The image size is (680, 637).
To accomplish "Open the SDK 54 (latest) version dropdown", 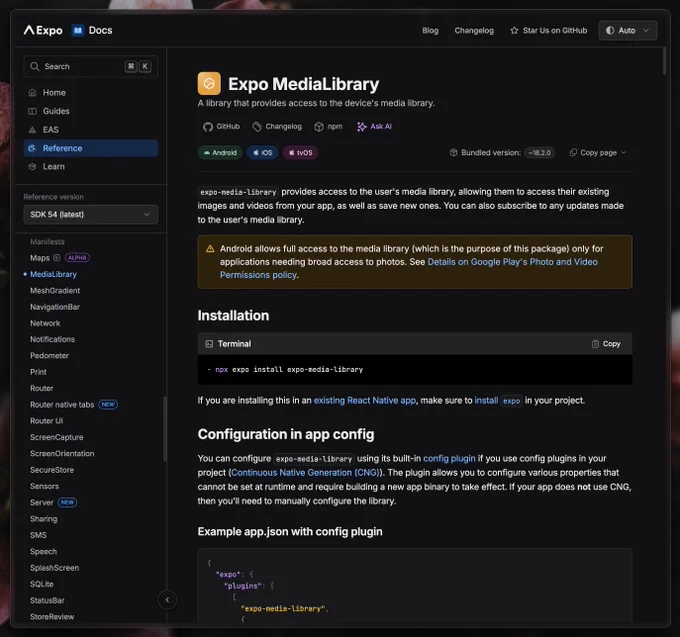I will tap(91, 215).
